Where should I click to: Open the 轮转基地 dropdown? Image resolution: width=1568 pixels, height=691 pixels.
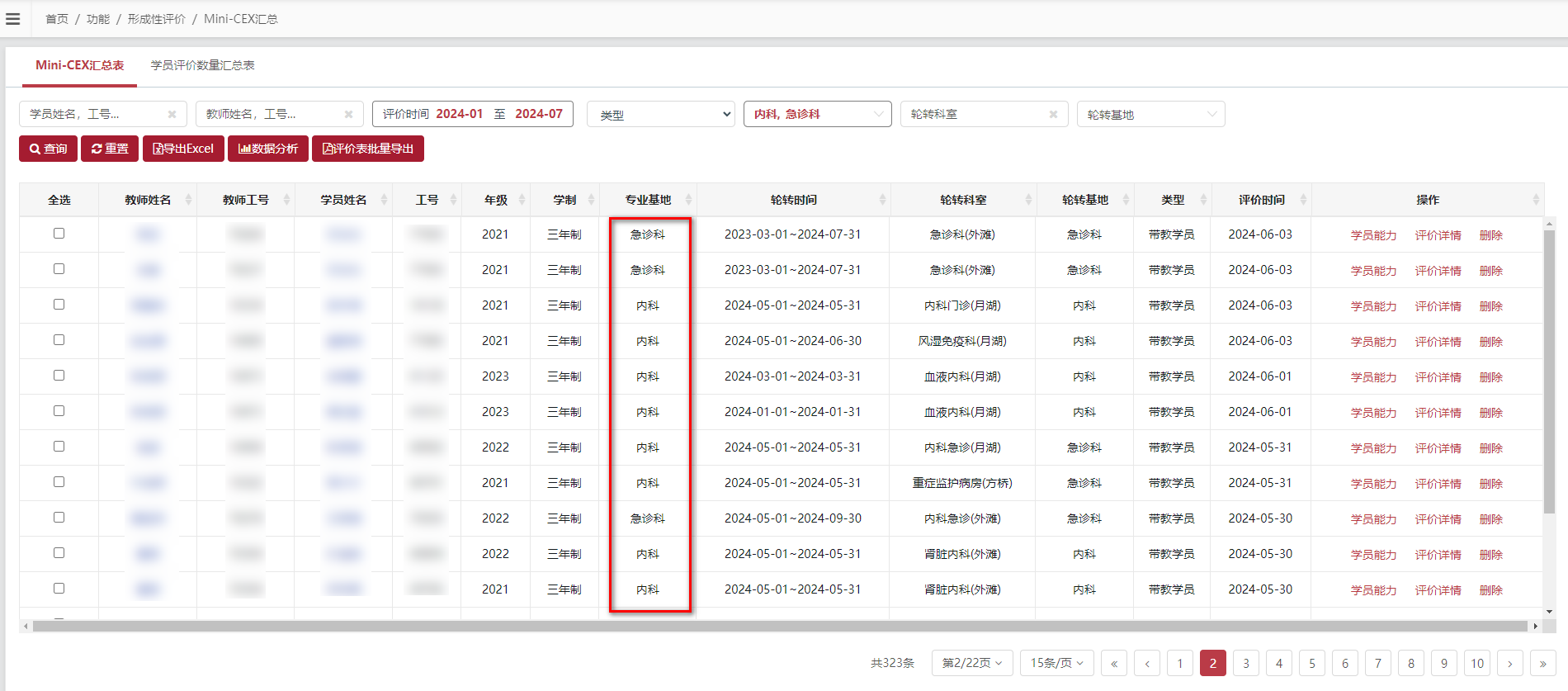click(1151, 114)
